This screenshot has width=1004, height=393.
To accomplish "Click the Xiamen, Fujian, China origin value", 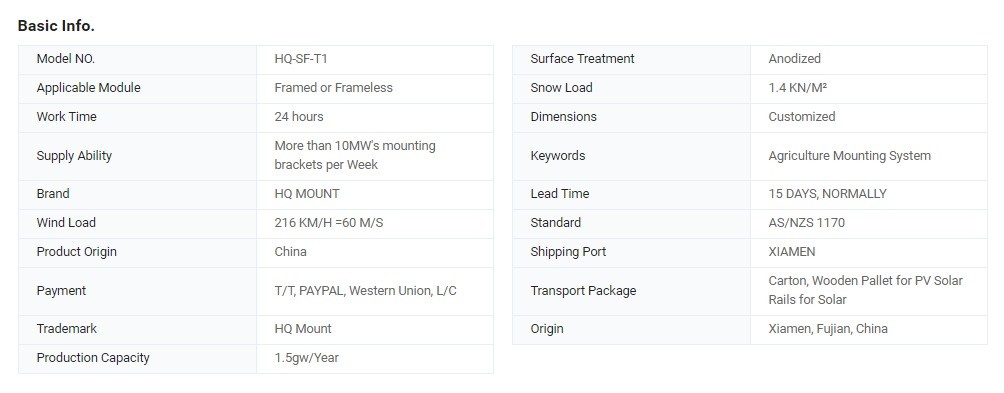I will (828, 329).
